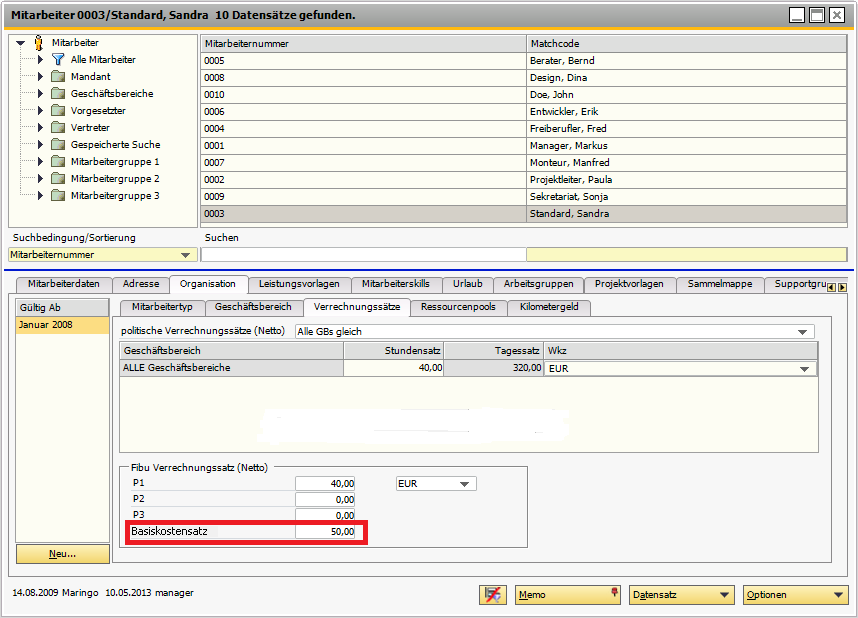Open the politische Verrechnungssätze dropdown
858x618 pixels.
coord(802,332)
